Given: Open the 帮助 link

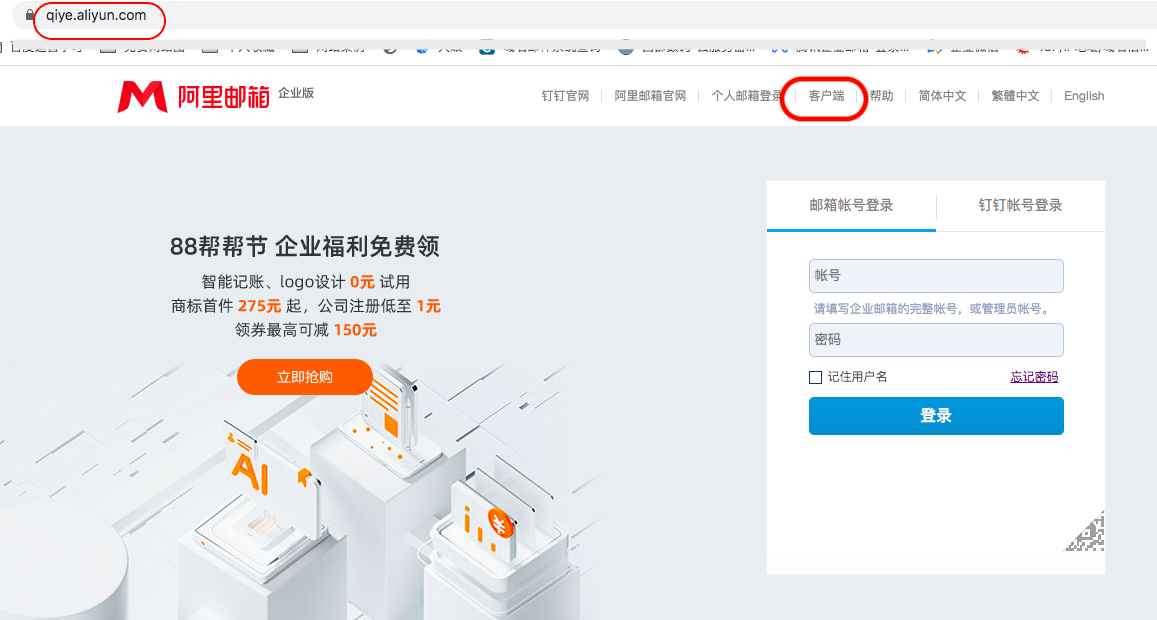Looking at the screenshot, I should (881, 96).
